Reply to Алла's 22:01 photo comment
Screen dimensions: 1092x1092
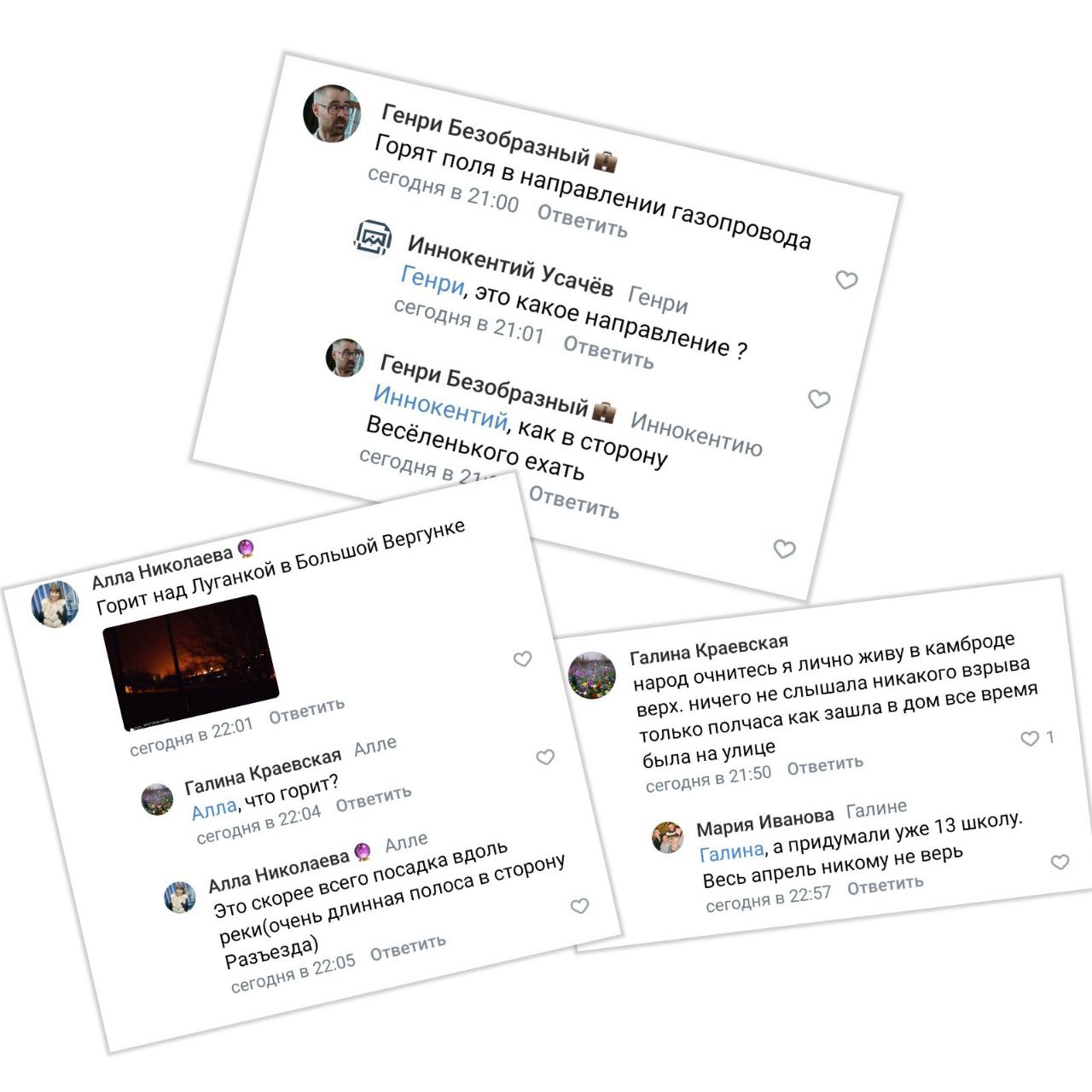(307, 711)
